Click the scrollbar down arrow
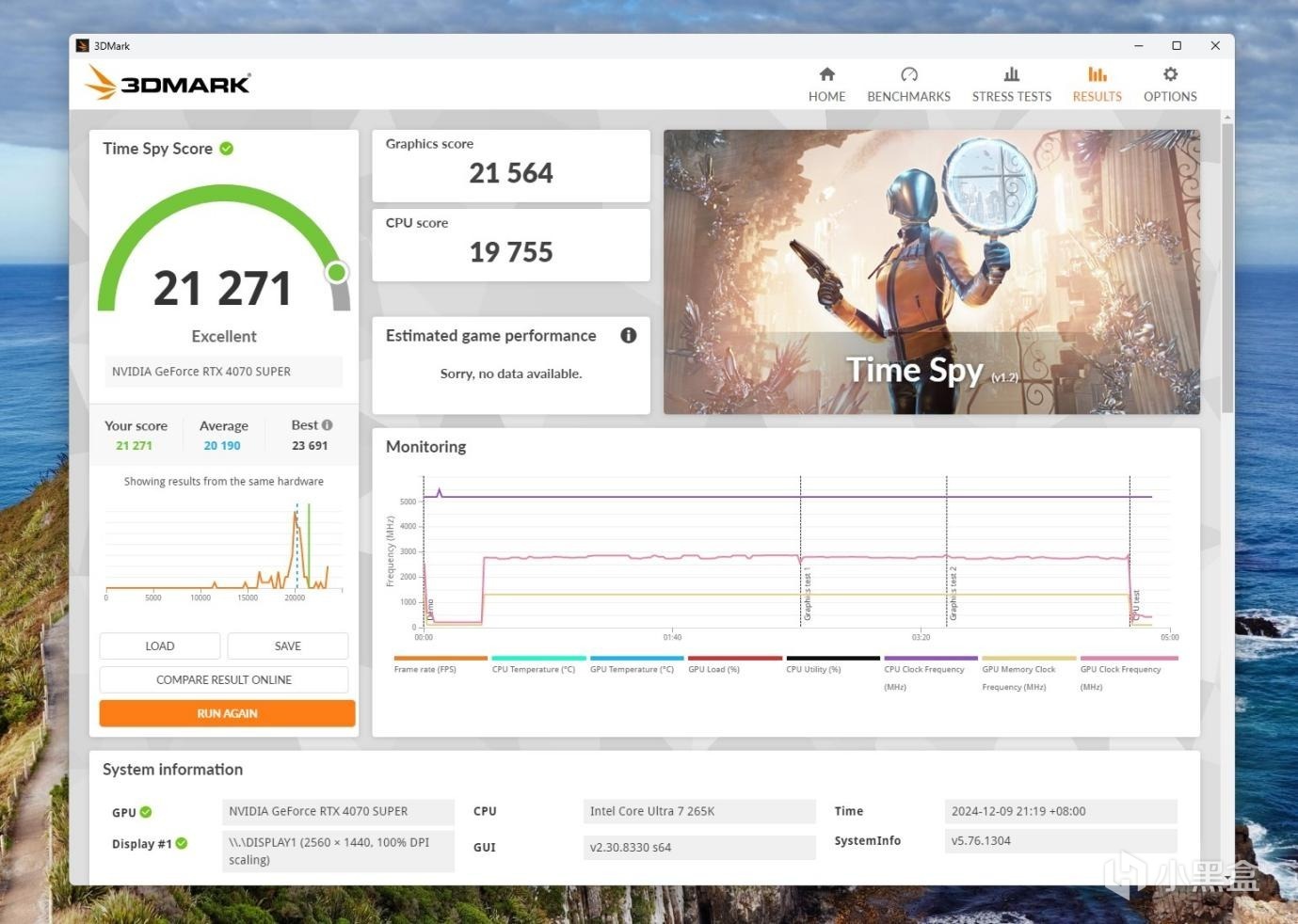 coord(1227,878)
